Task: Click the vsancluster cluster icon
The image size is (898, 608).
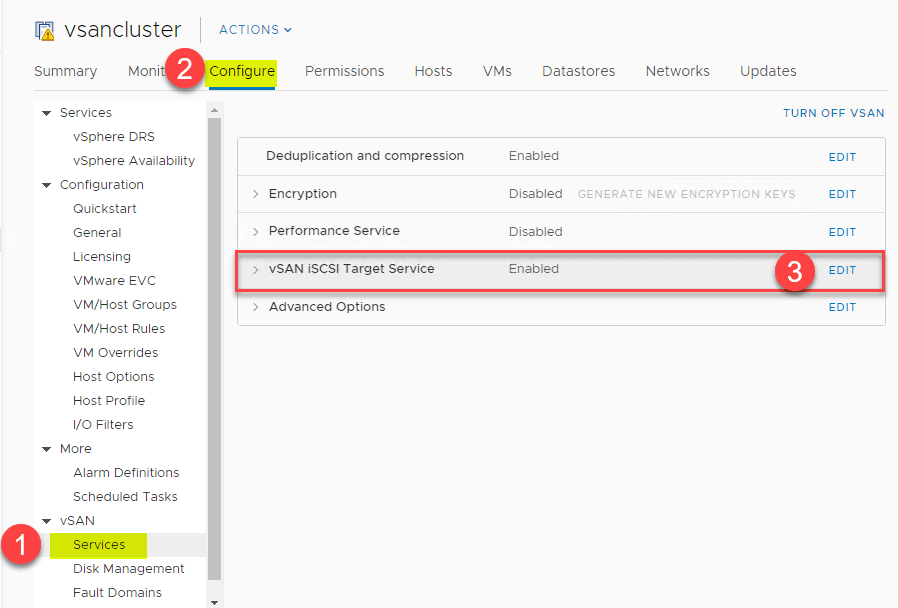Action: (45, 30)
